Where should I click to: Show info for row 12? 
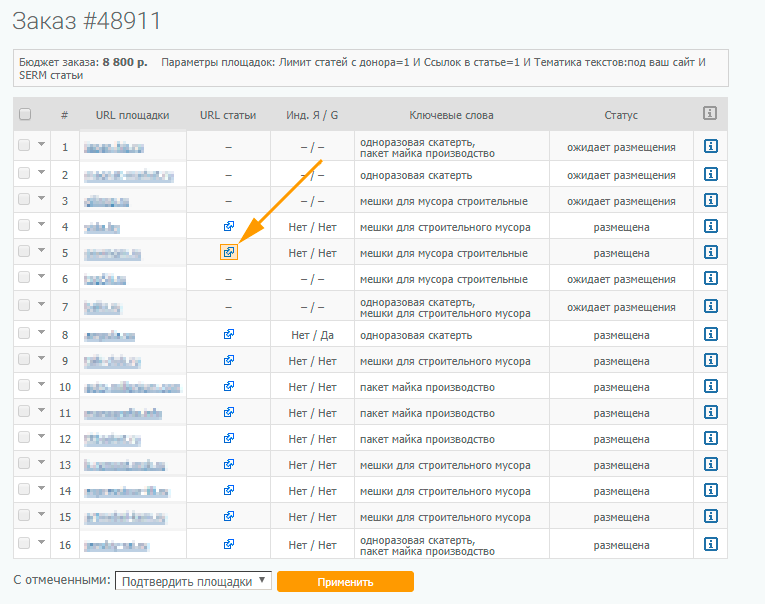pyautogui.click(x=711, y=439)
